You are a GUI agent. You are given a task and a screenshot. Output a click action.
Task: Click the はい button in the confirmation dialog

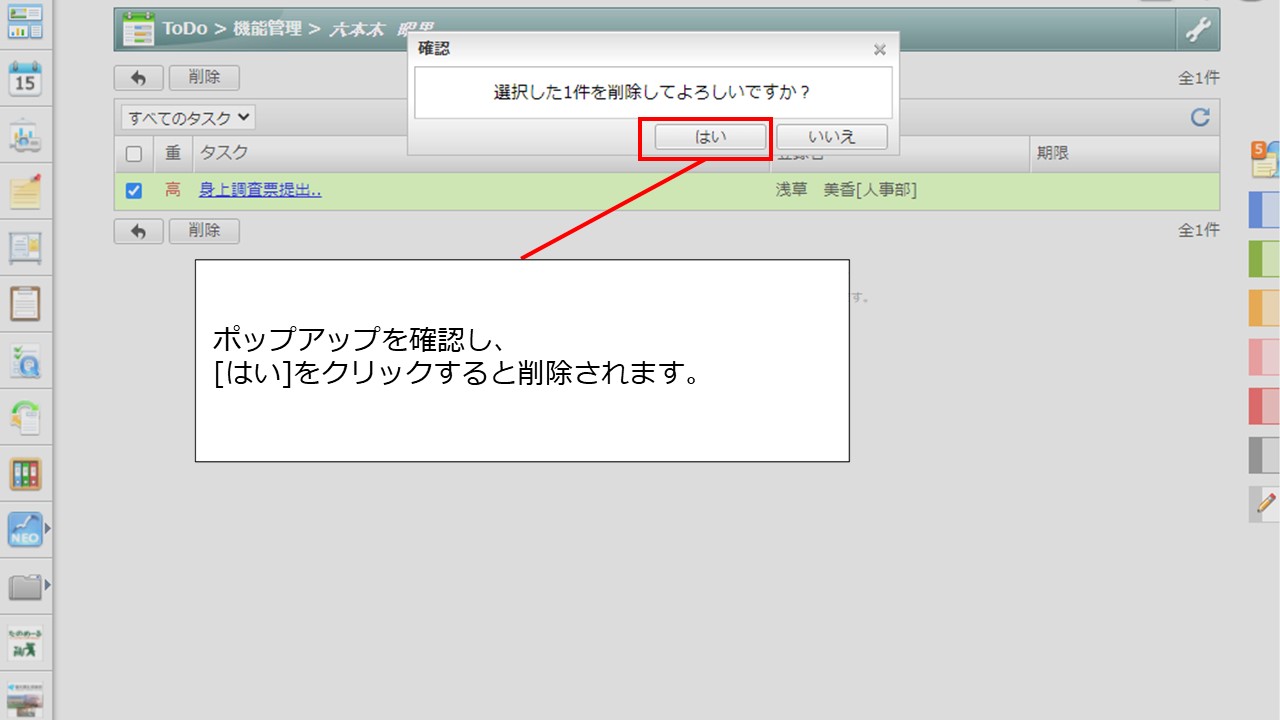pyautogui.click(x=711, y=137)
